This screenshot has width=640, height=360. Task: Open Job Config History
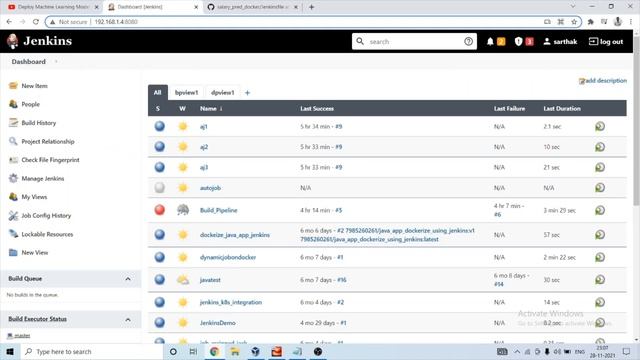[46, 216]
